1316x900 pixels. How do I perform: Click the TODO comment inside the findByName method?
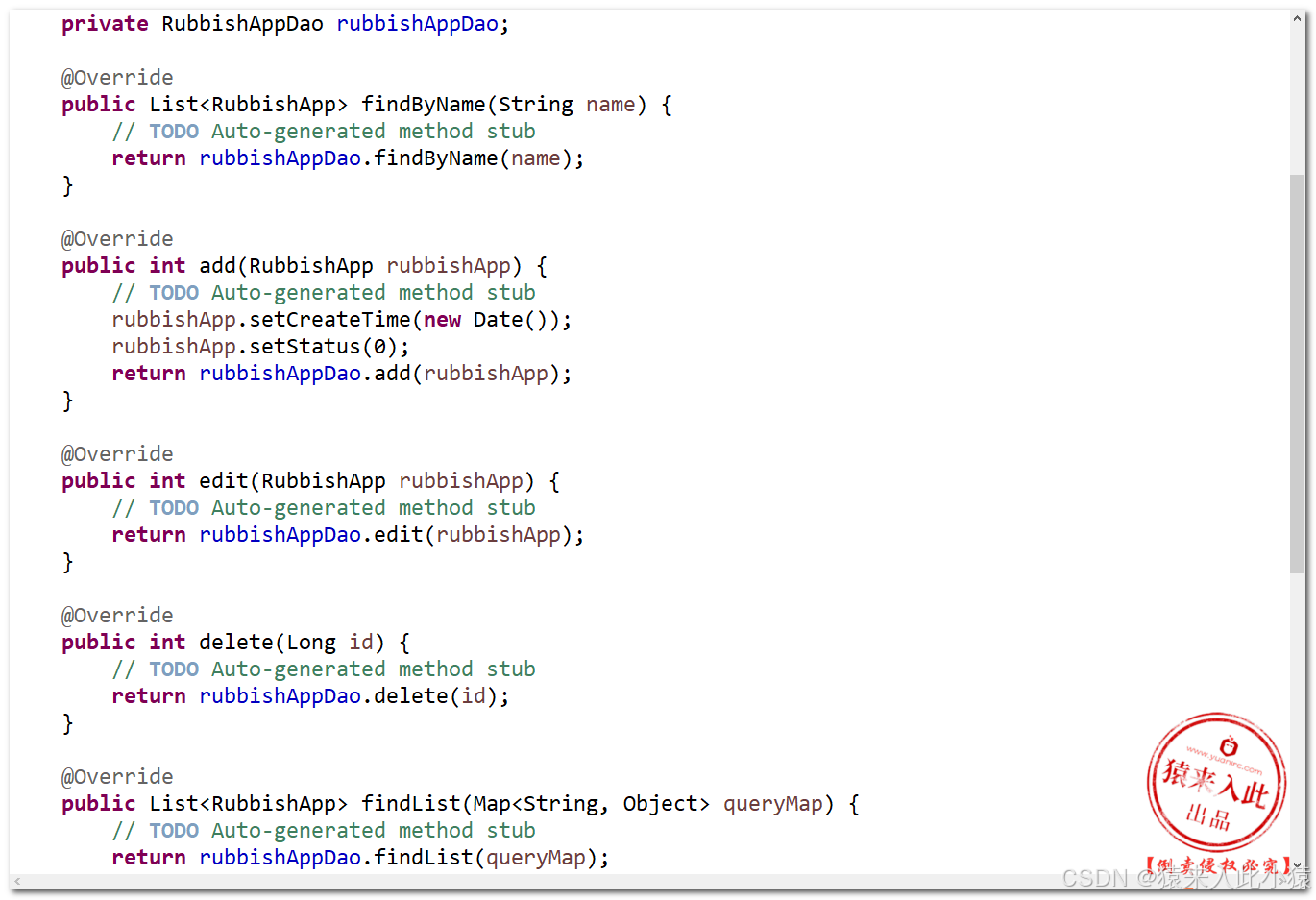click(324, 132)
